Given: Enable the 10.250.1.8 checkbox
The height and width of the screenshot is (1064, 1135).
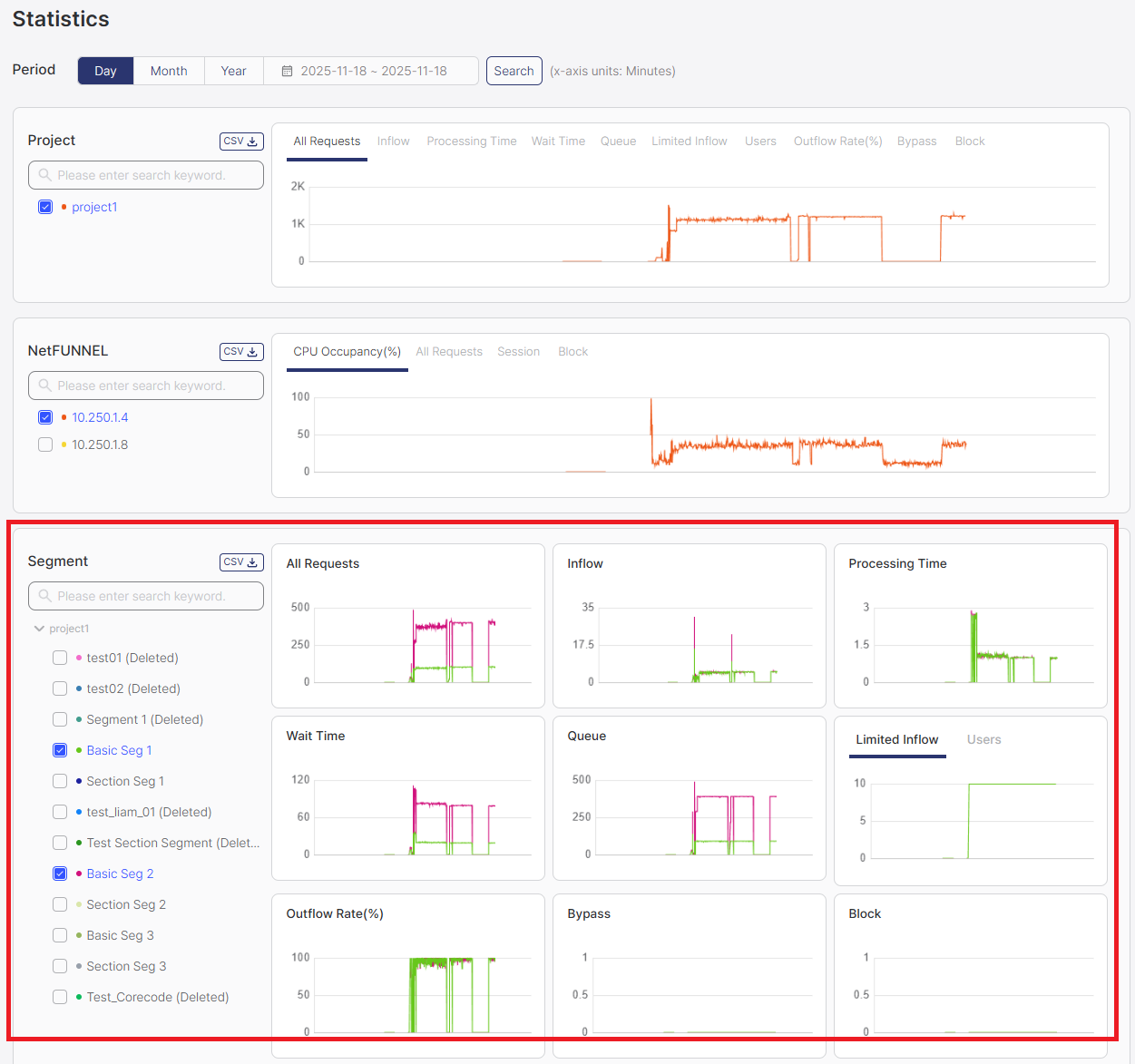Looking at the screenshot, I should click(45, 444).
